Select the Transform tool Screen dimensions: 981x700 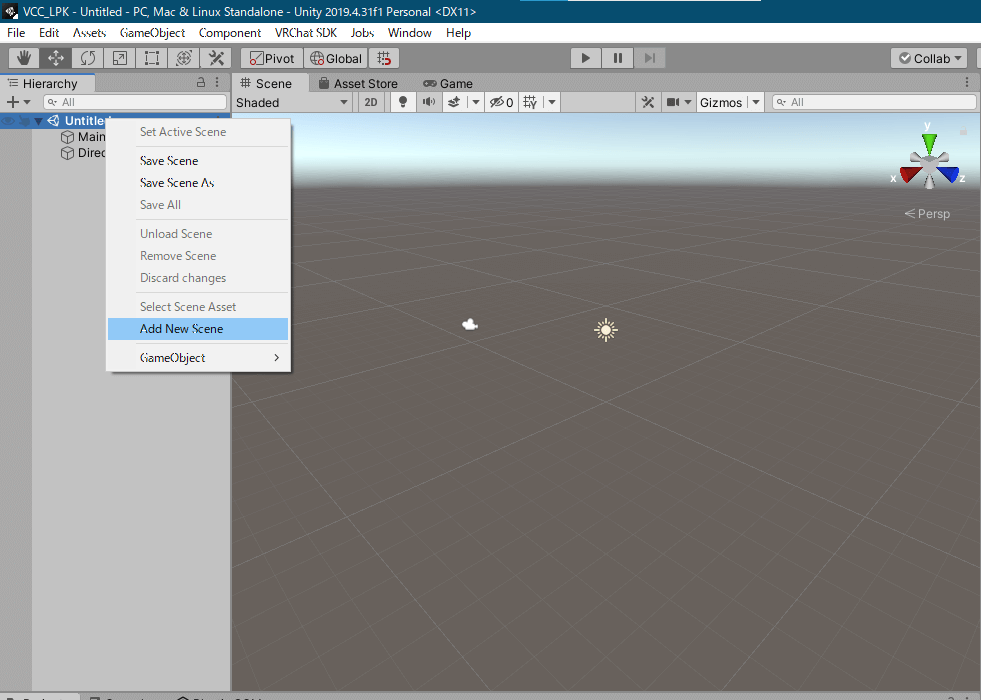pos(183,58)
